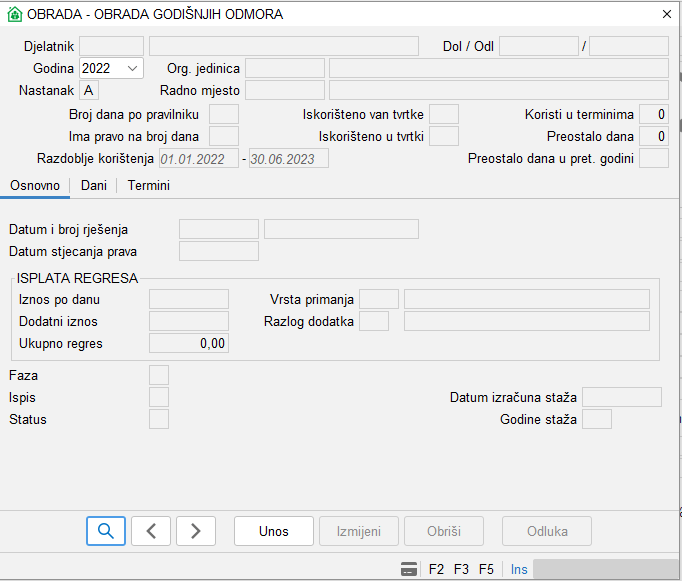Select the Faza box
This screenshot has width=682, height=581.
tap(158, 376)
